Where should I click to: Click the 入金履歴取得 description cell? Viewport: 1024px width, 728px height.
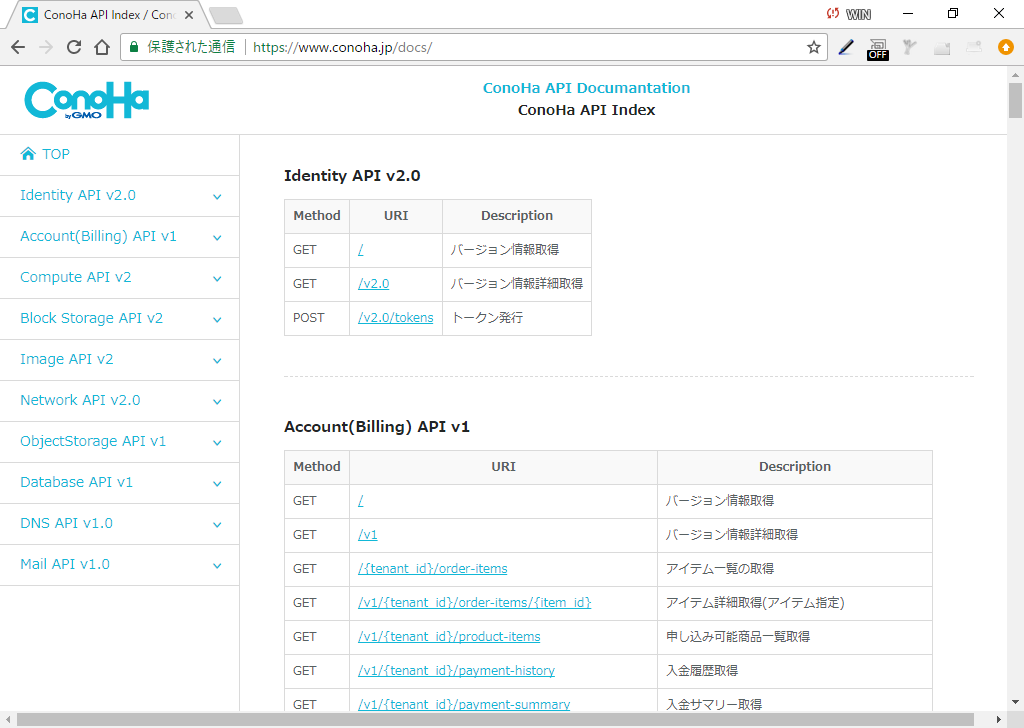click(794, 671)
